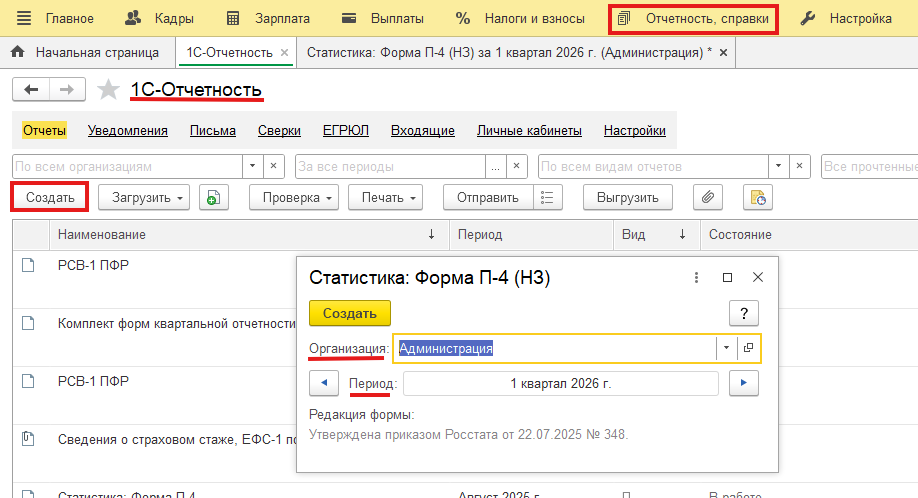Clear the period filter

[516, 167]
